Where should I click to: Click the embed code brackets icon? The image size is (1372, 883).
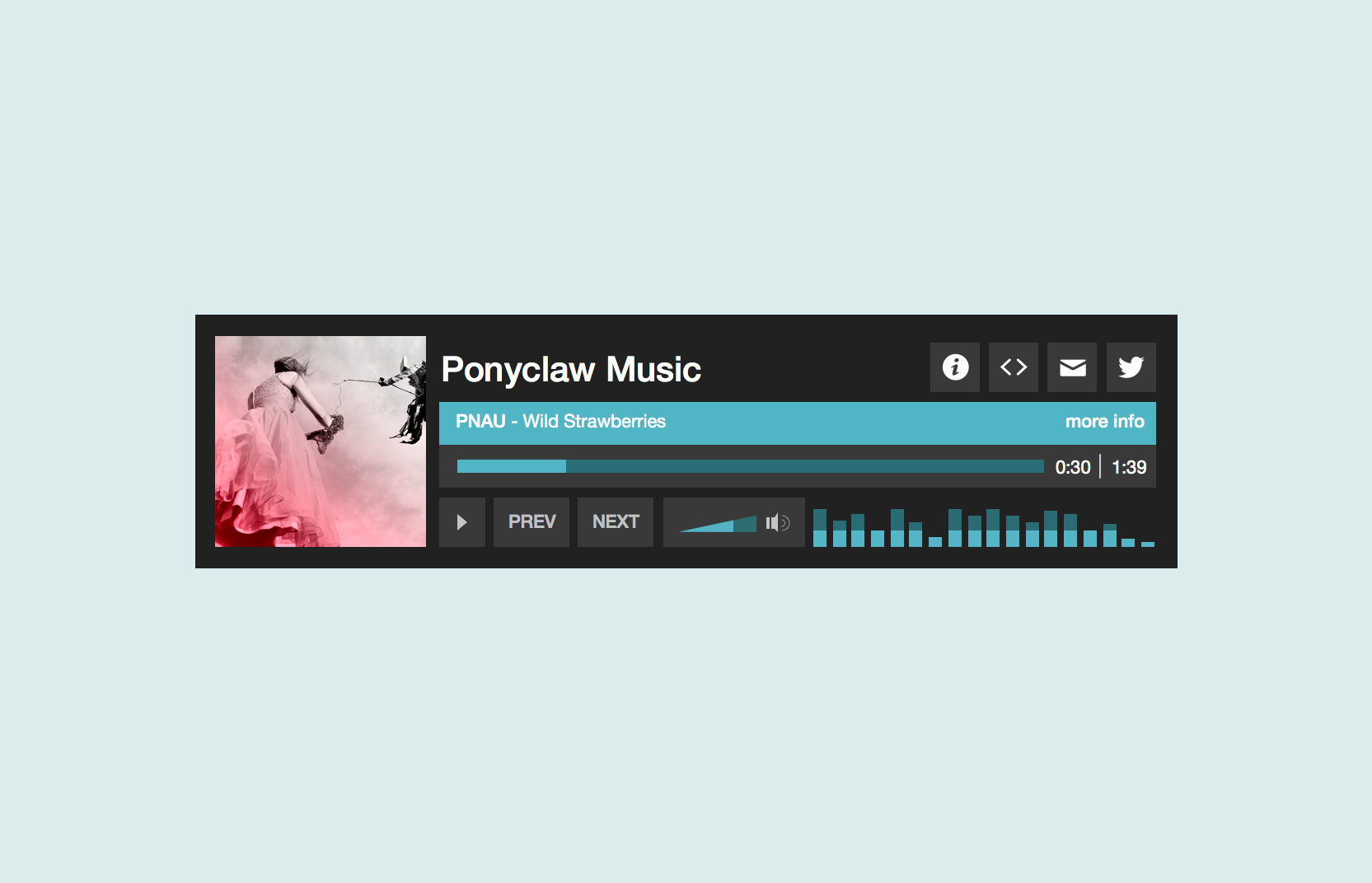[1014, 367]
